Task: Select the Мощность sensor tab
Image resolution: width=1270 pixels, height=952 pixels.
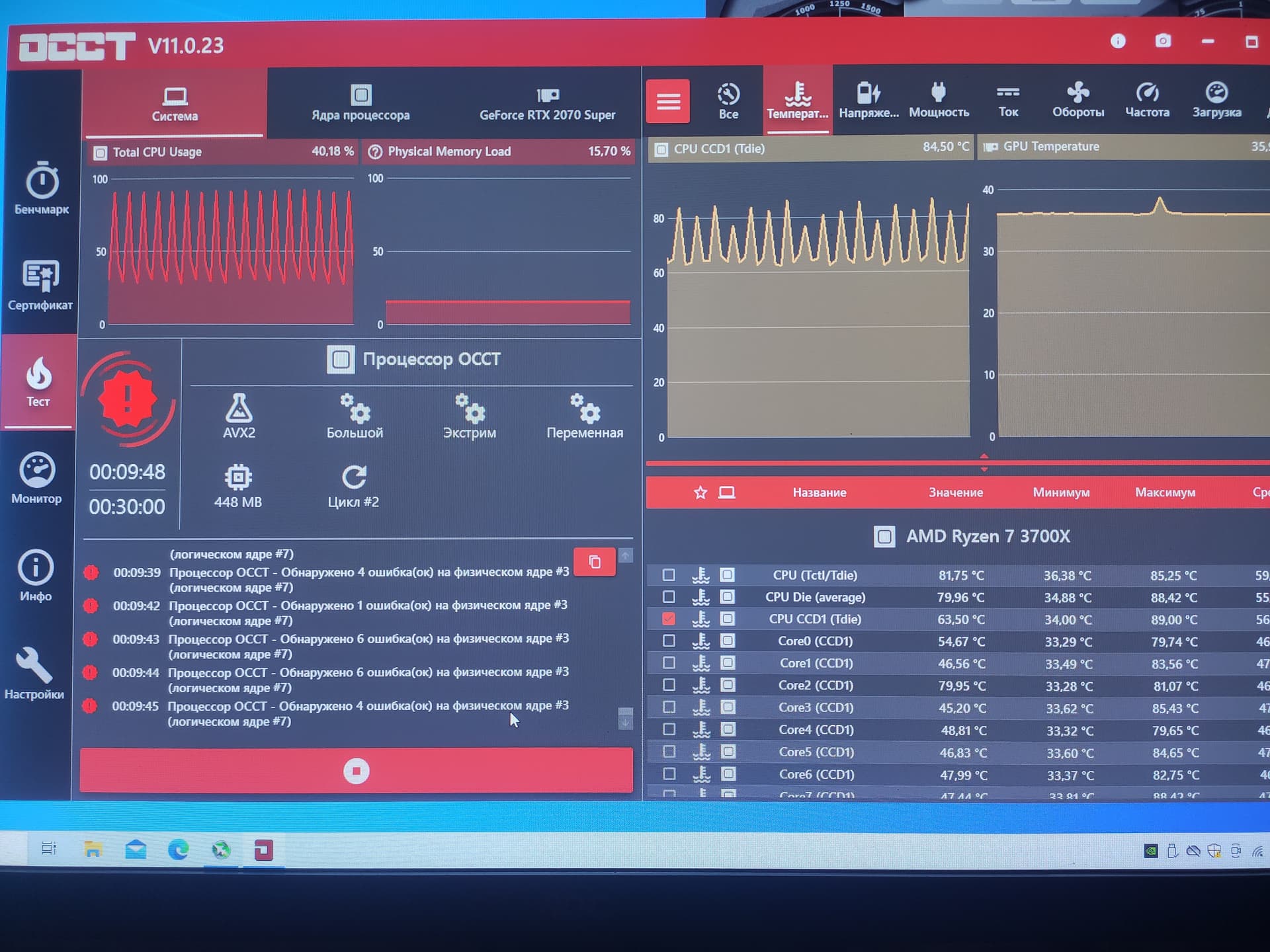Action: pos(939,101)
